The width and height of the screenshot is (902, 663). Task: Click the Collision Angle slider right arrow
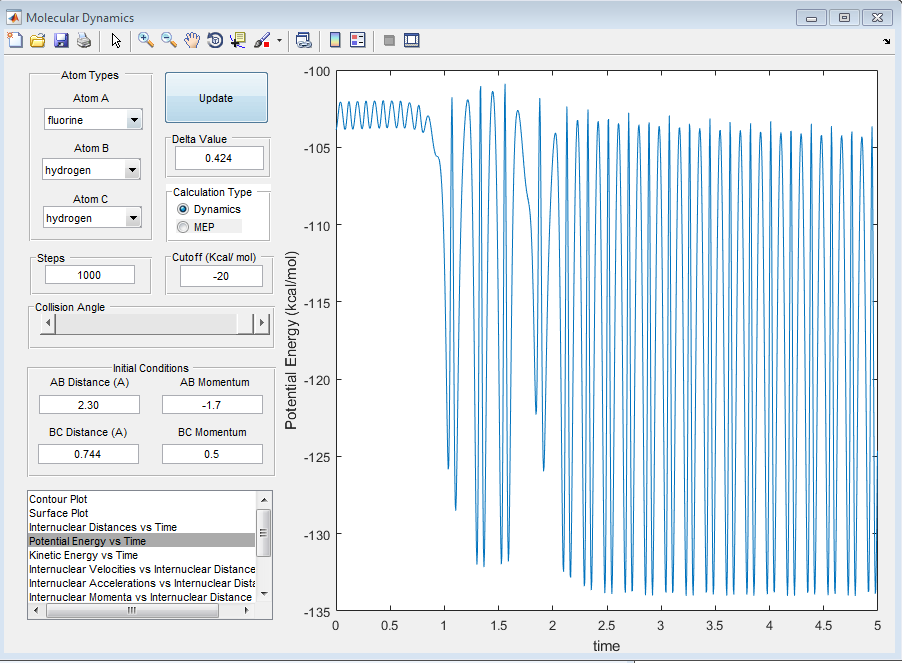coord(261,324)
